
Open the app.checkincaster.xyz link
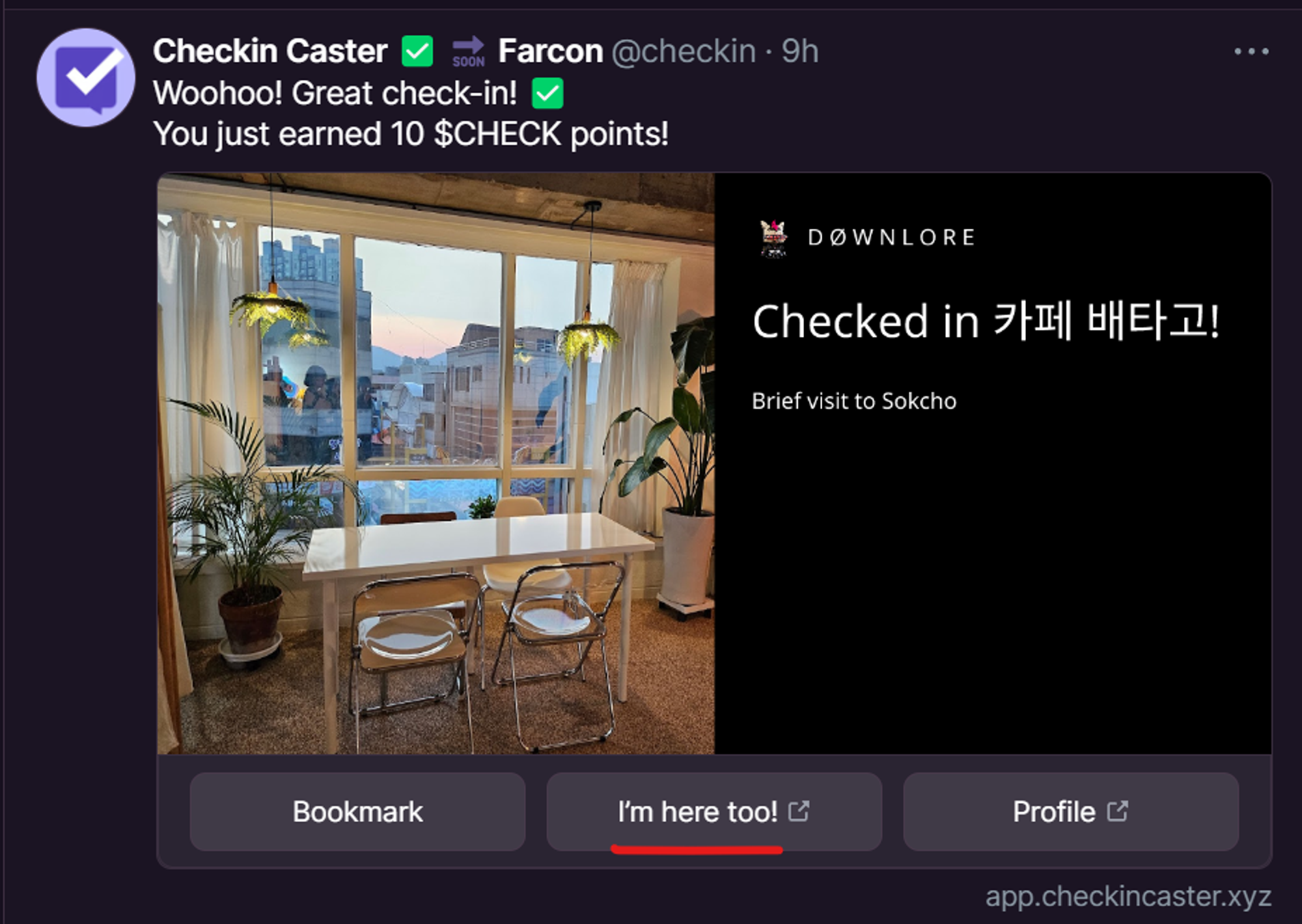[x=1128, y=897]
